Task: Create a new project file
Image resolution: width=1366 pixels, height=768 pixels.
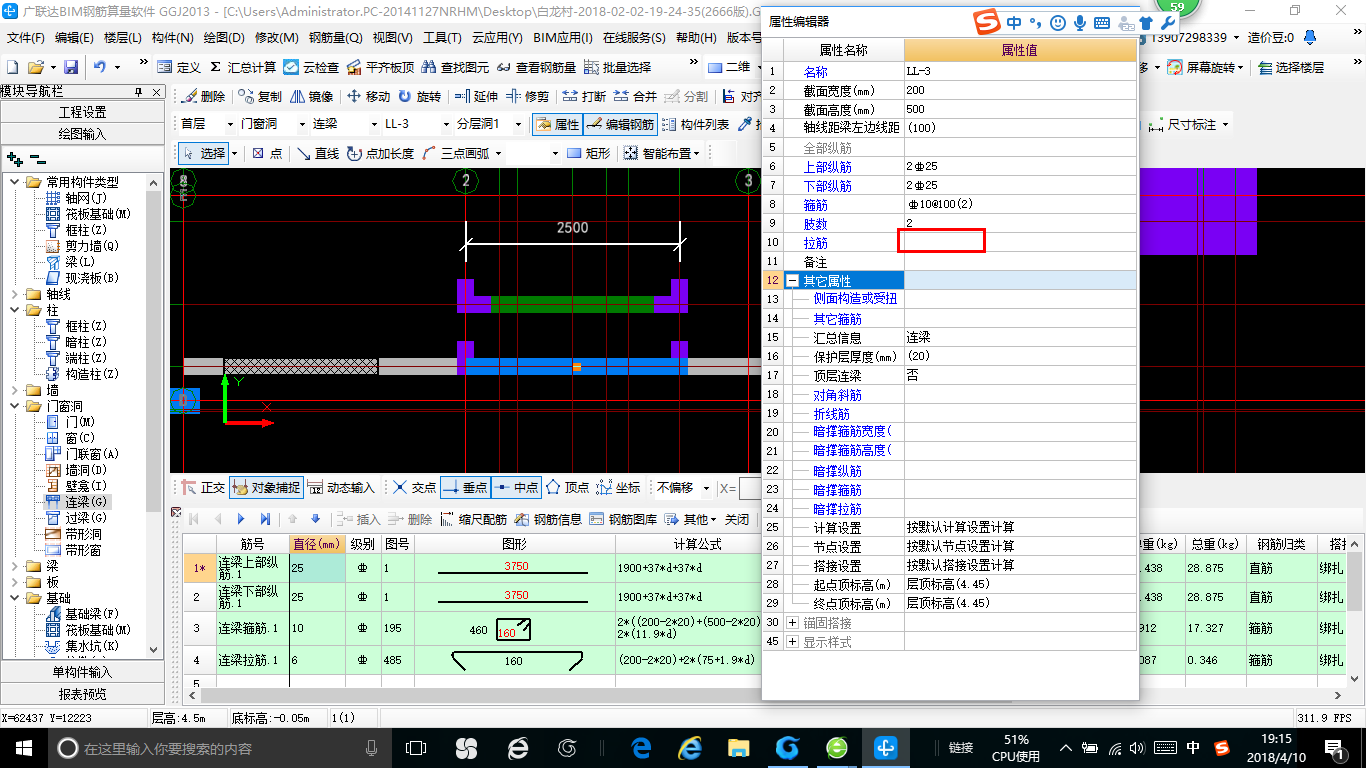Action: (12, 67)
